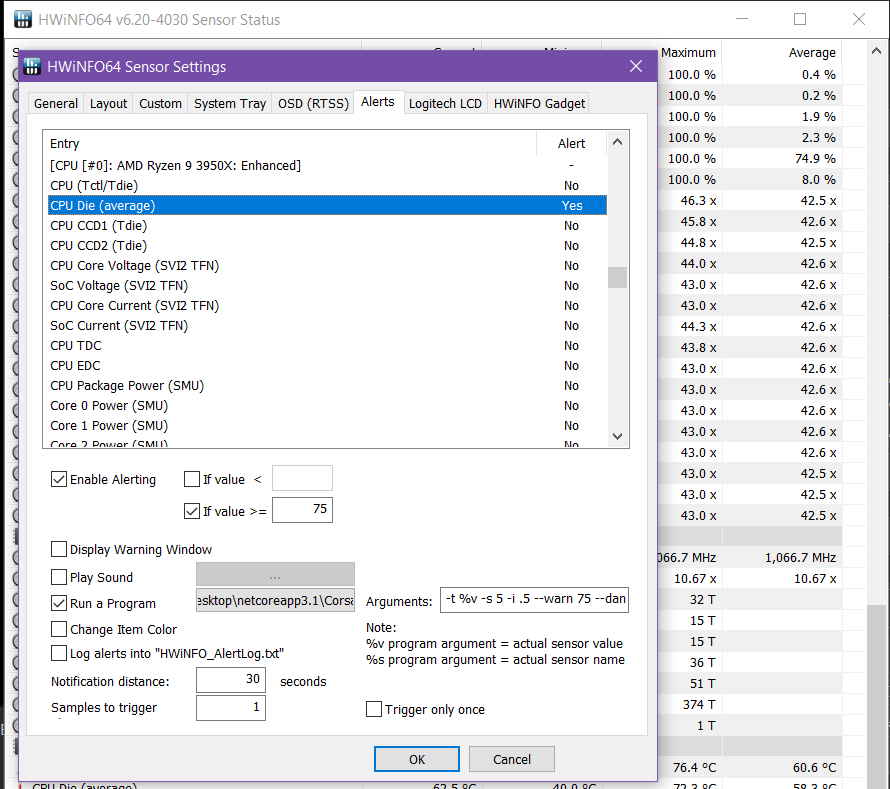Image resolution: width=890 pixels, height=789 pixels.
Task: Select the CPU CCD2 (Tdie) entry
Action: tap(328, 245)
